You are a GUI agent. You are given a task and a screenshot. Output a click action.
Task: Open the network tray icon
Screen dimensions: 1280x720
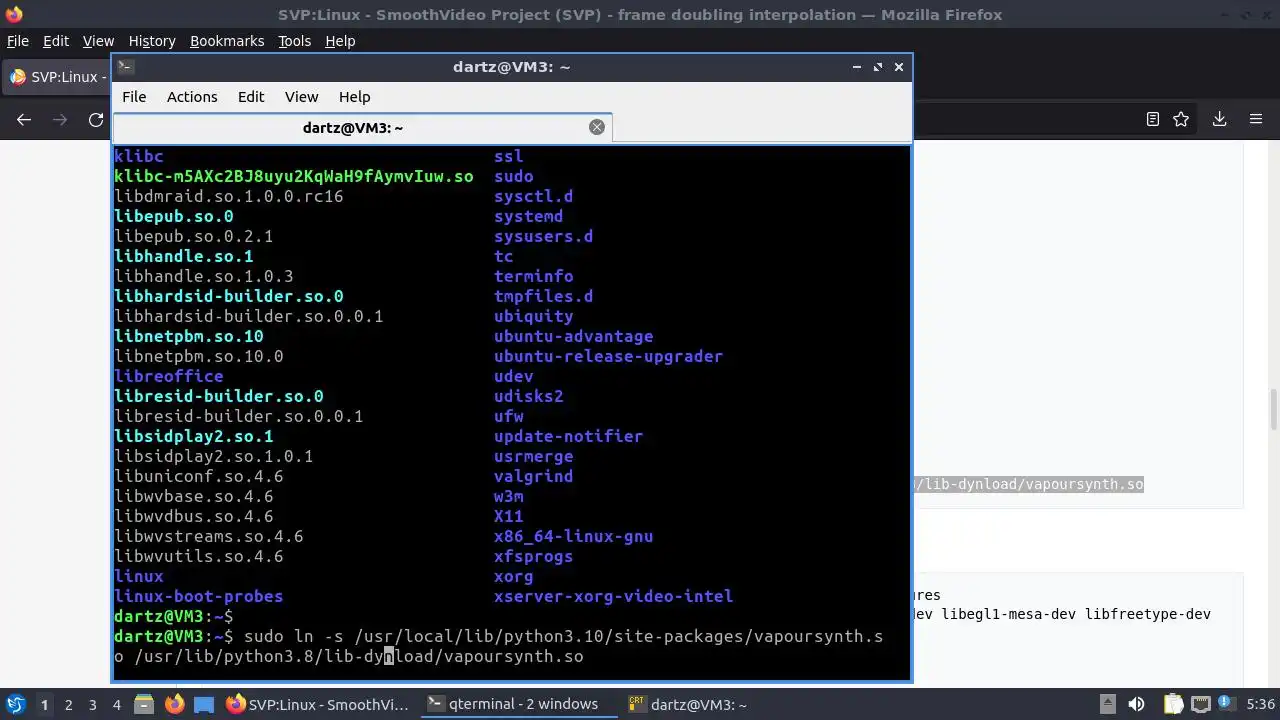pos(1201,704)
